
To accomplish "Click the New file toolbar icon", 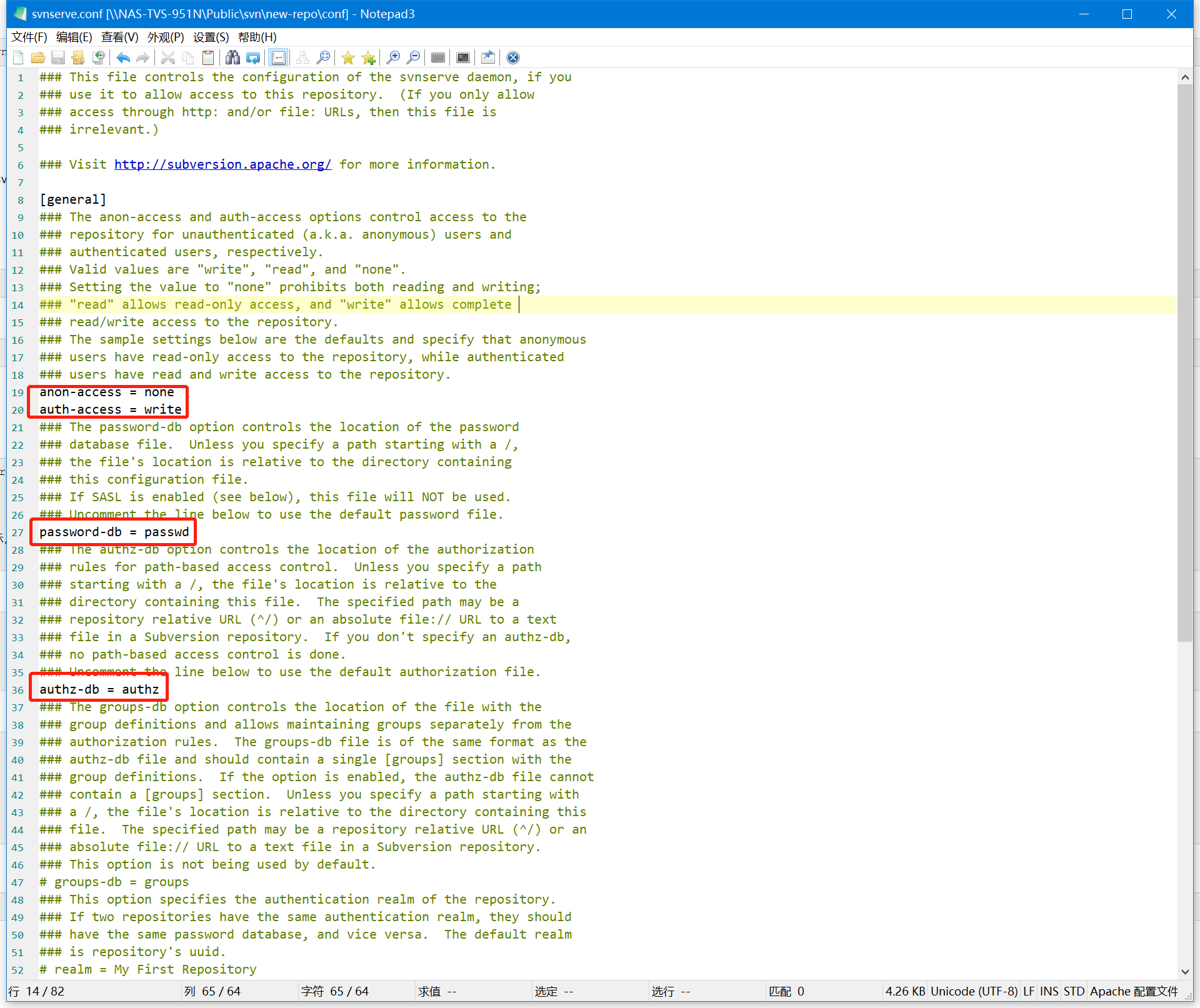I will click(18, 58).
